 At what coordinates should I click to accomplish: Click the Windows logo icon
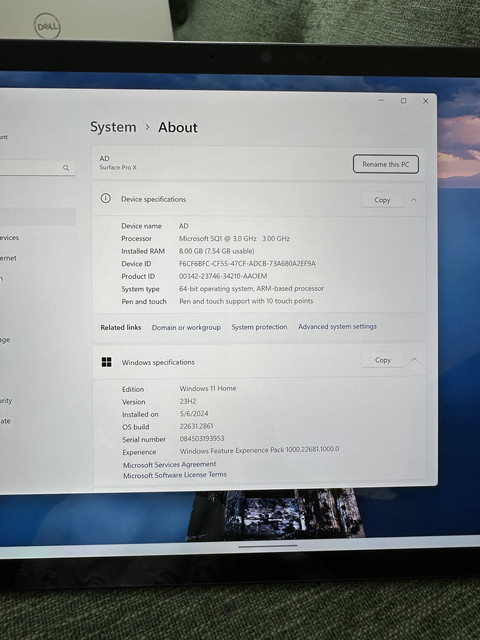coord(107,362)
